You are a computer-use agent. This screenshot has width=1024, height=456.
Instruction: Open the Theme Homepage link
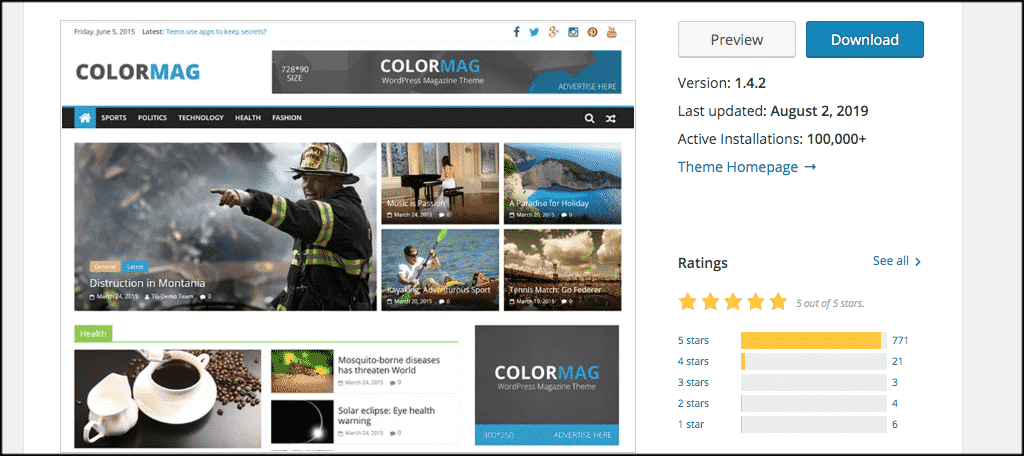point(747,167)
